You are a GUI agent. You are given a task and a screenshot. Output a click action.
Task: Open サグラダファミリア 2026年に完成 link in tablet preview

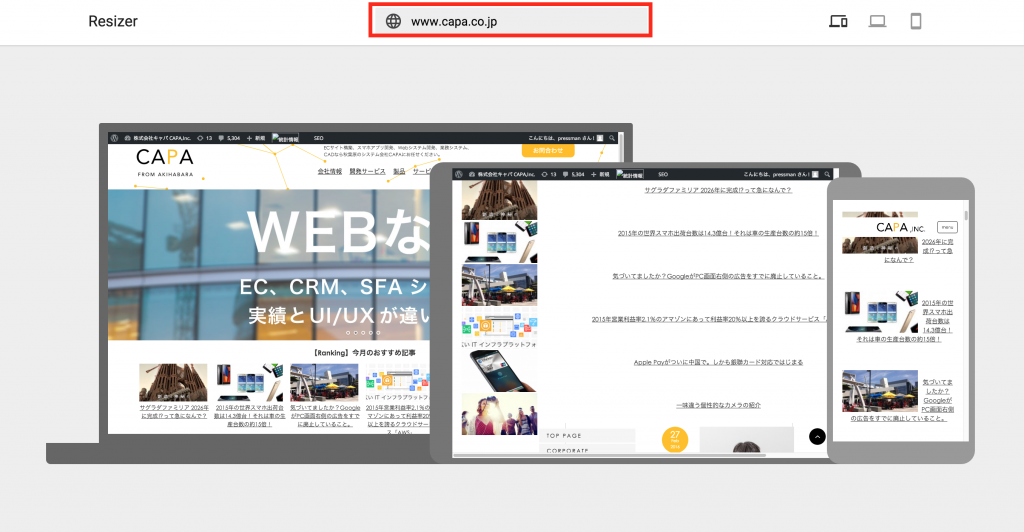click(x=718, y=190)
